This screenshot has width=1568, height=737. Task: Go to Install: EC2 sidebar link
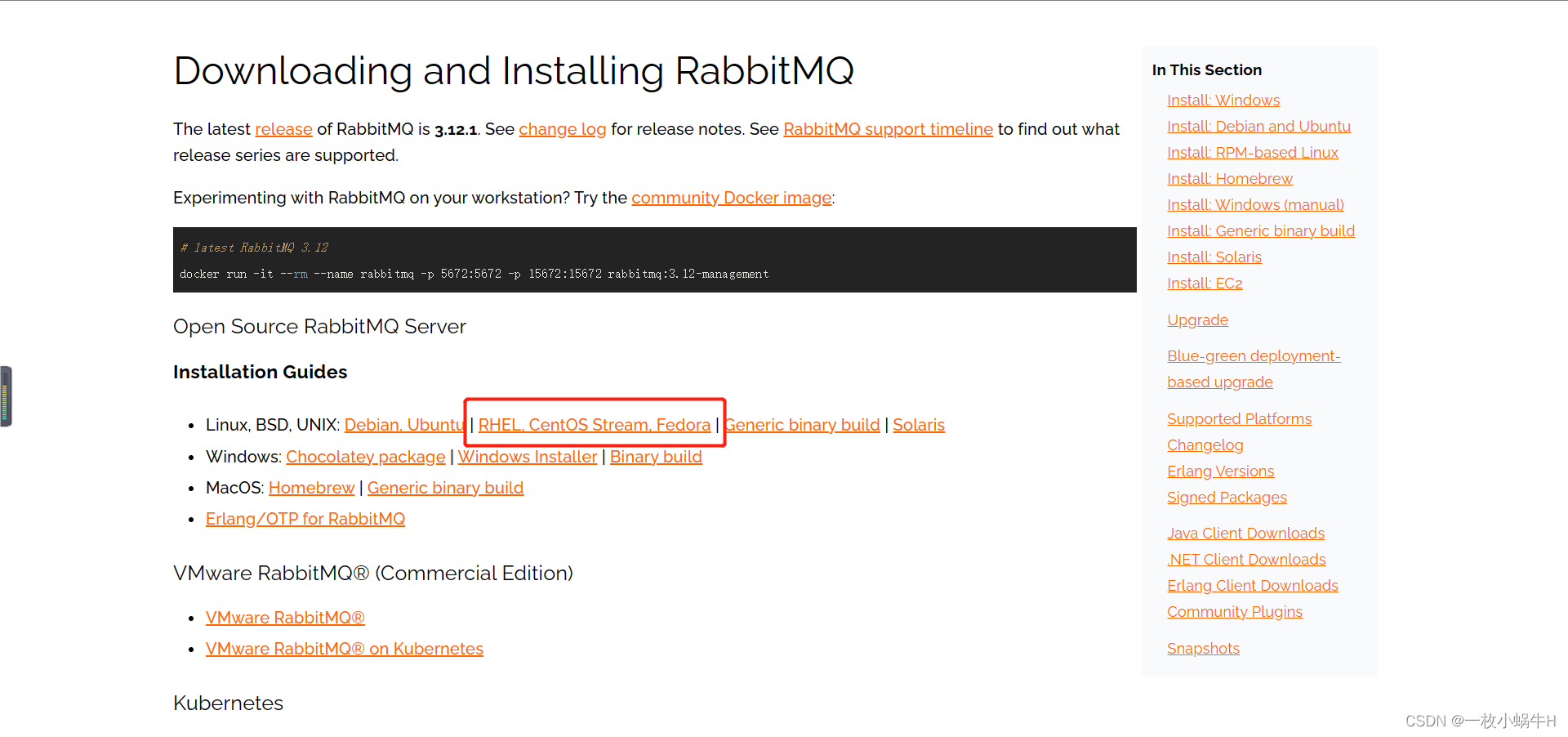click(1205, 284)
